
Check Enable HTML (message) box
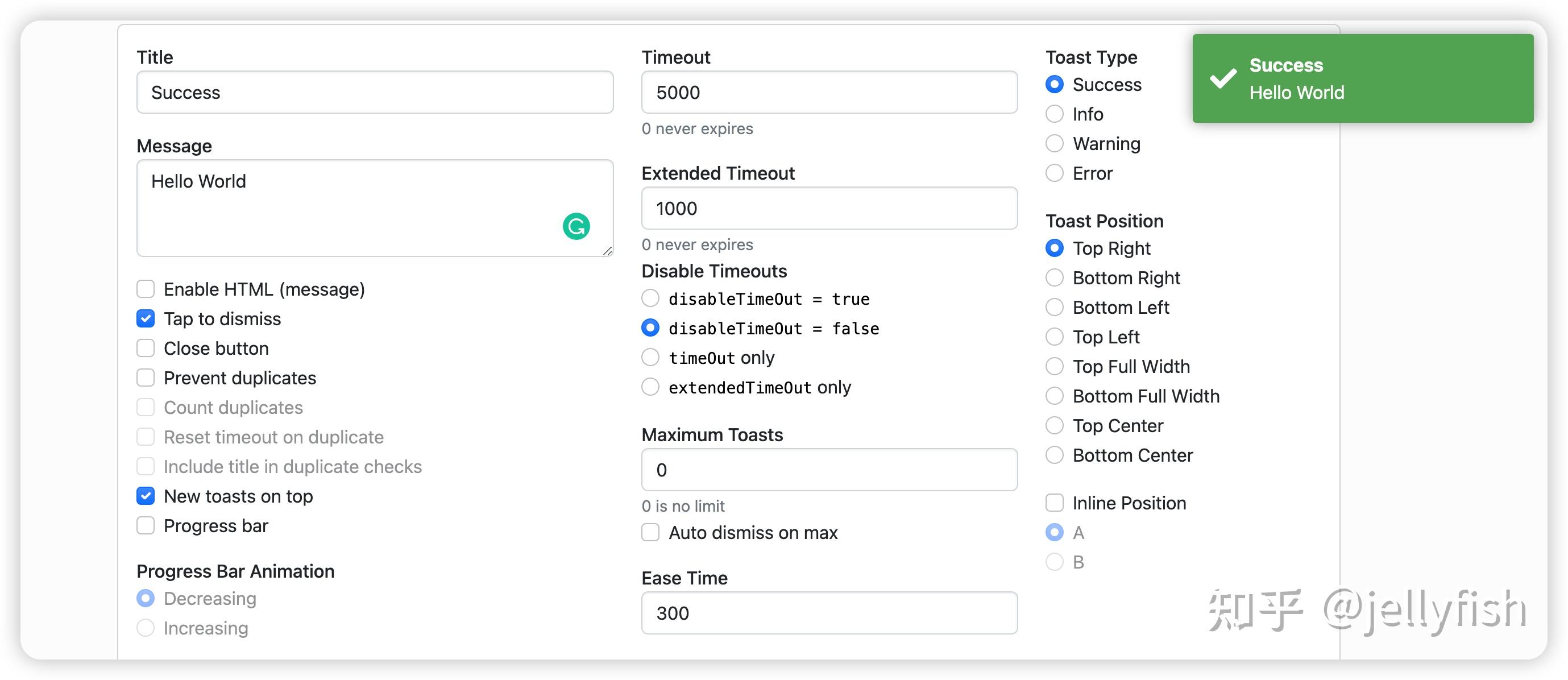point(146,289)
